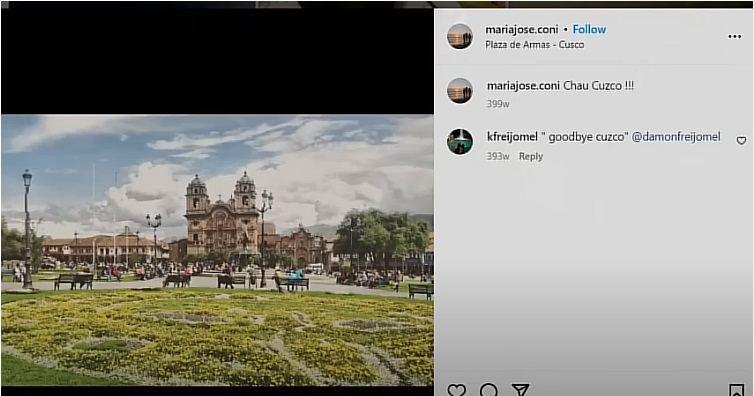Screen dimensions: 754x396
Task: Open the three-dot more options menu
Action: (x=734, y=37)
